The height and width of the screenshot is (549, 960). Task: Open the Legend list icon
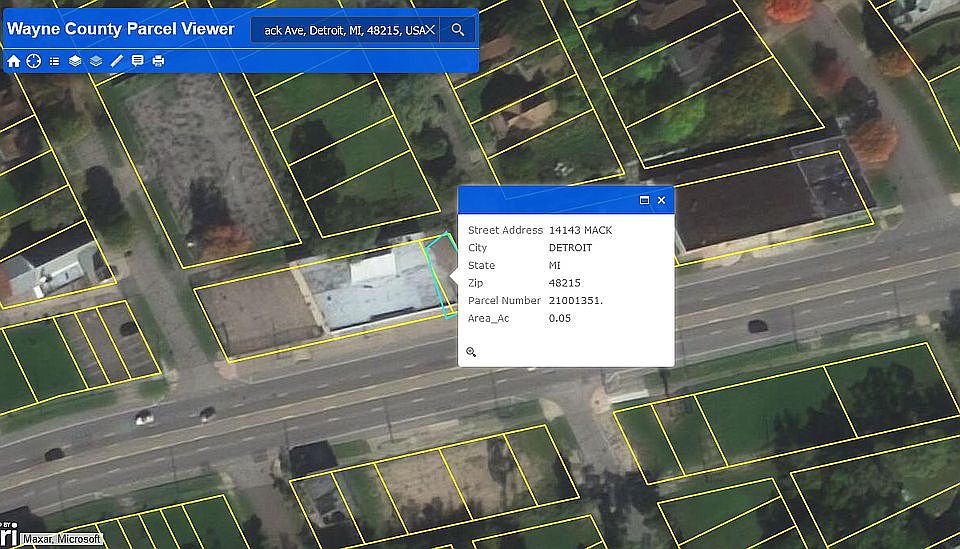click(x=54, y=61)
